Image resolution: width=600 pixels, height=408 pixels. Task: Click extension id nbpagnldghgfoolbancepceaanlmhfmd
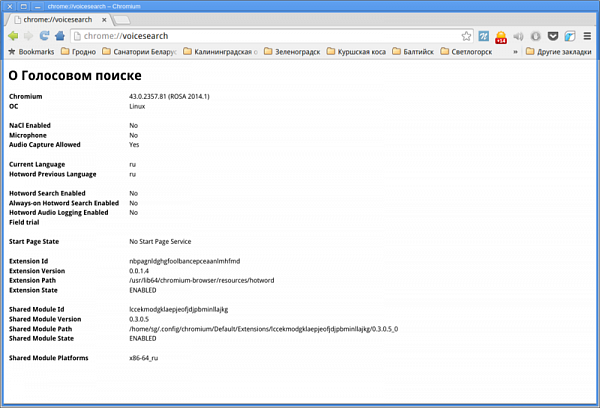click(x=184, y=261)
